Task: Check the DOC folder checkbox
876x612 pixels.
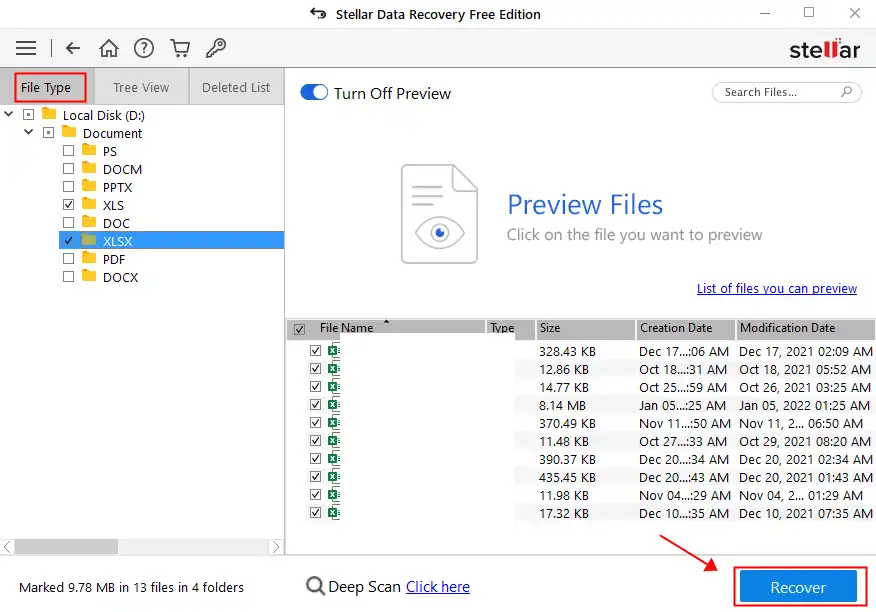Action: [68, 222]
